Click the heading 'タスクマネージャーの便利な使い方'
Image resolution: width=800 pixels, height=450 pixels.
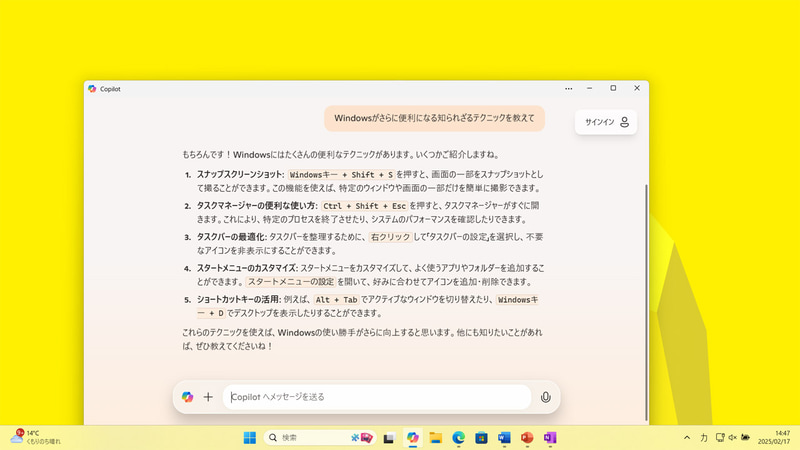257,206
